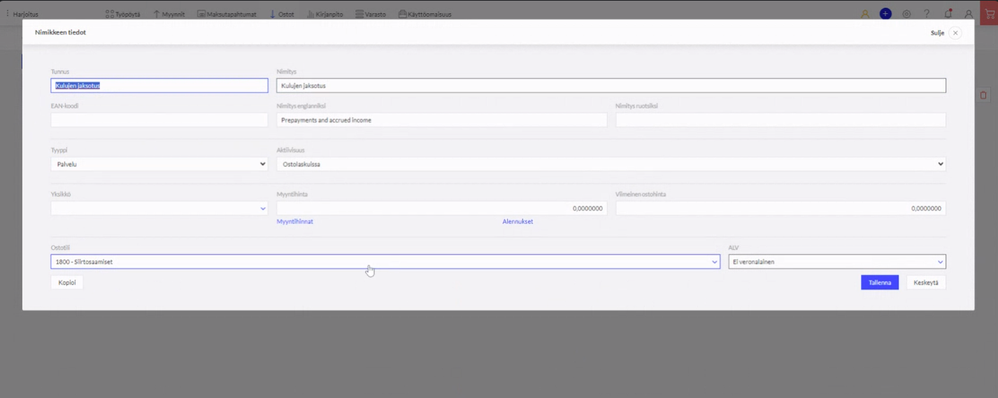Click the red trash can icon
Image resolution: width=998 pixels, height=398 pixels.
point(983,95)
